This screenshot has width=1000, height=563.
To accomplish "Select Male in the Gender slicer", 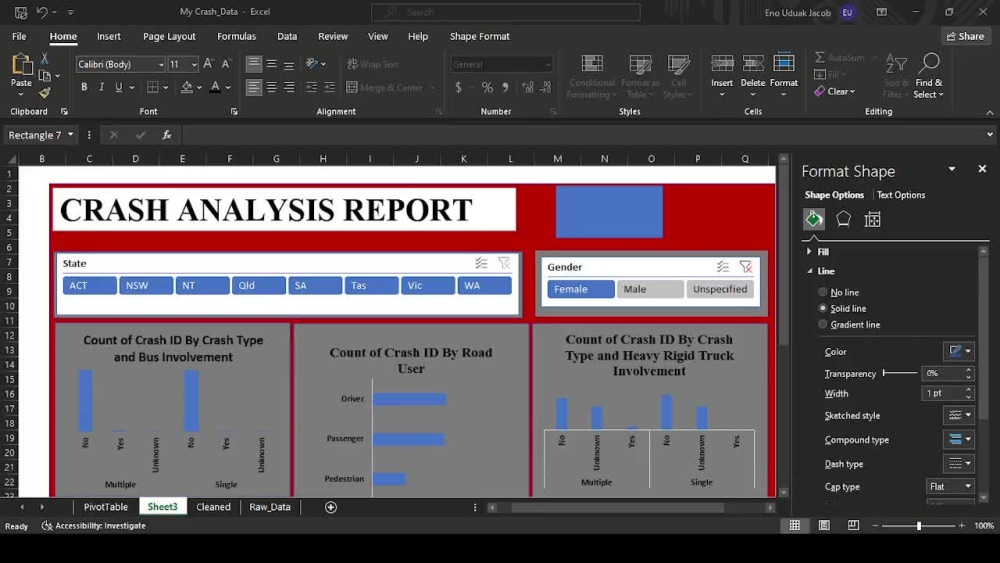I will coord(650,289).
